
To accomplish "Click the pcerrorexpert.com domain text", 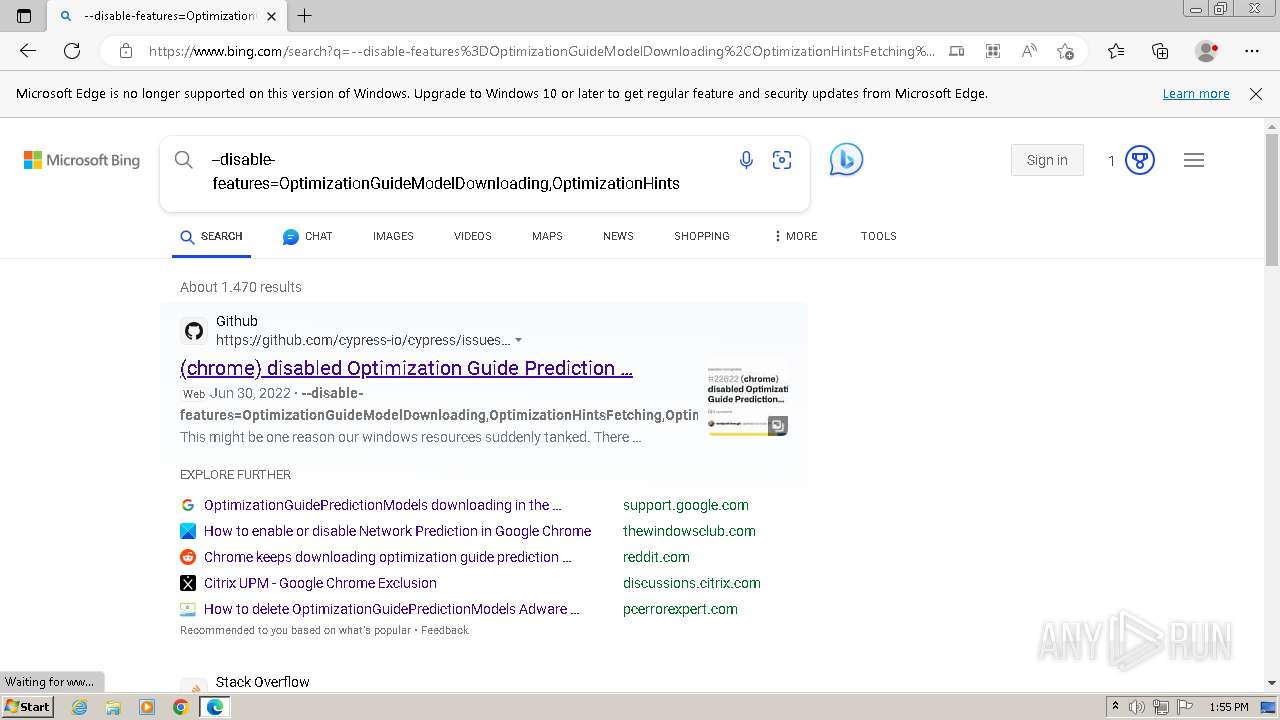I will click(680, 609).
